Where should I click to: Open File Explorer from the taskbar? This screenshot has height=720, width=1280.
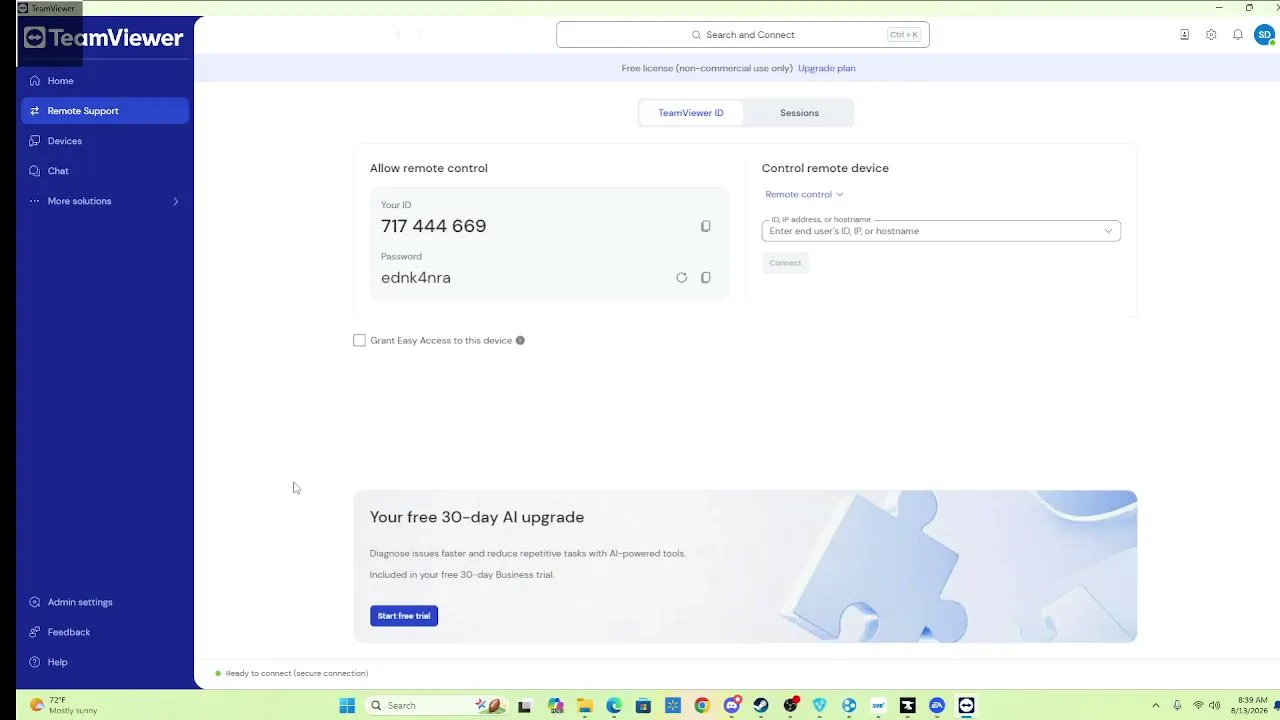585,706
